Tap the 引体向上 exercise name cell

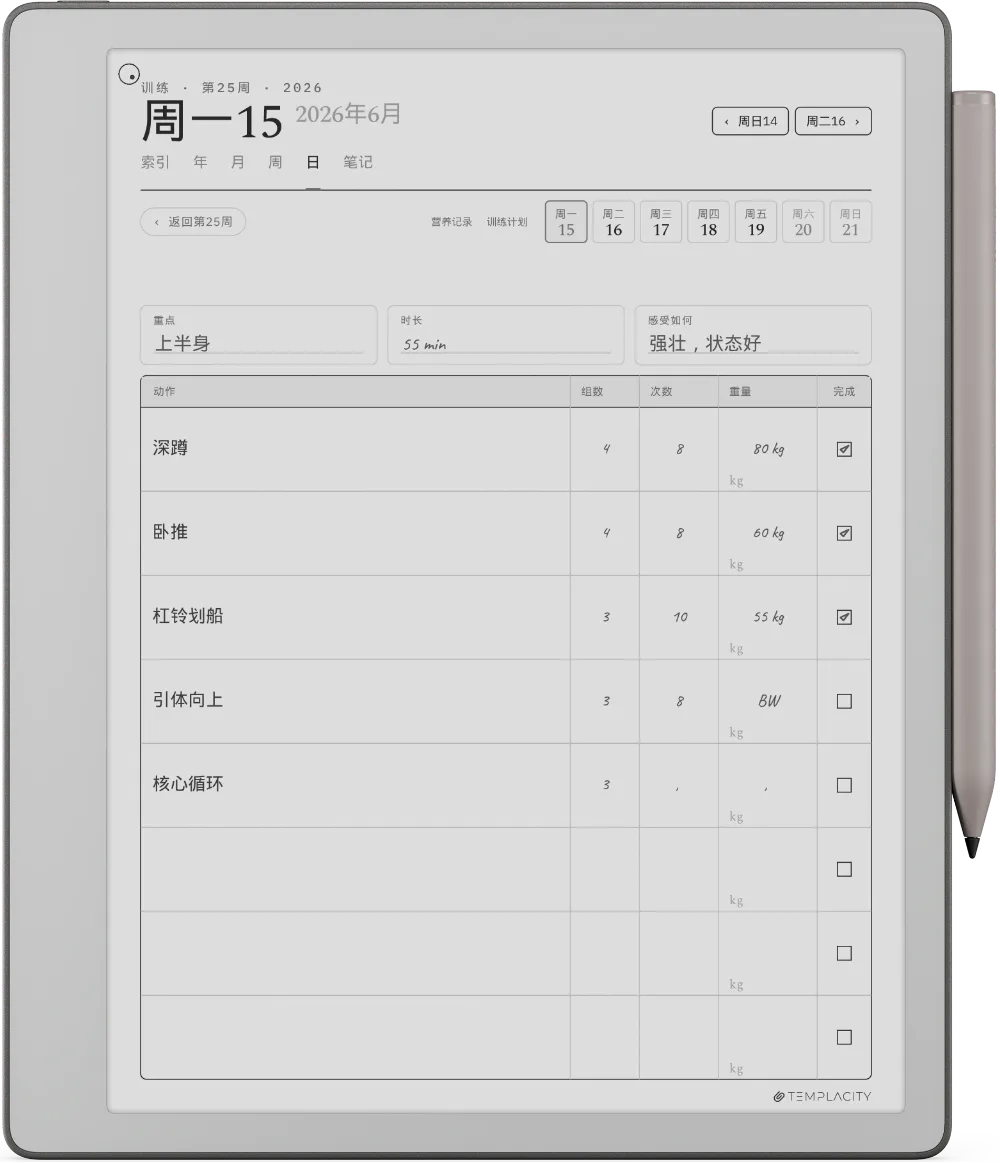coord(355,701)
